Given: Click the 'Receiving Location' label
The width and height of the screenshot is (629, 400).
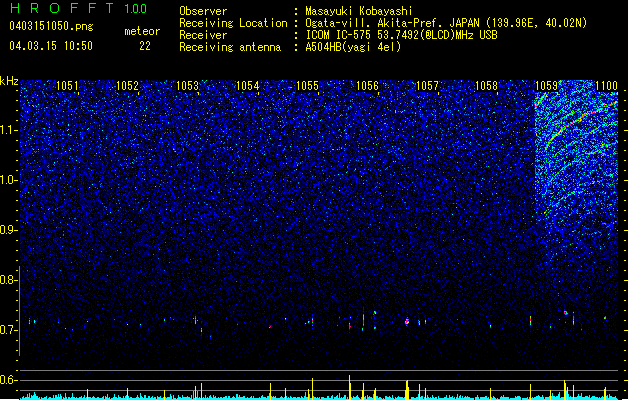Looking at the screenshot, I should point(233,23).
